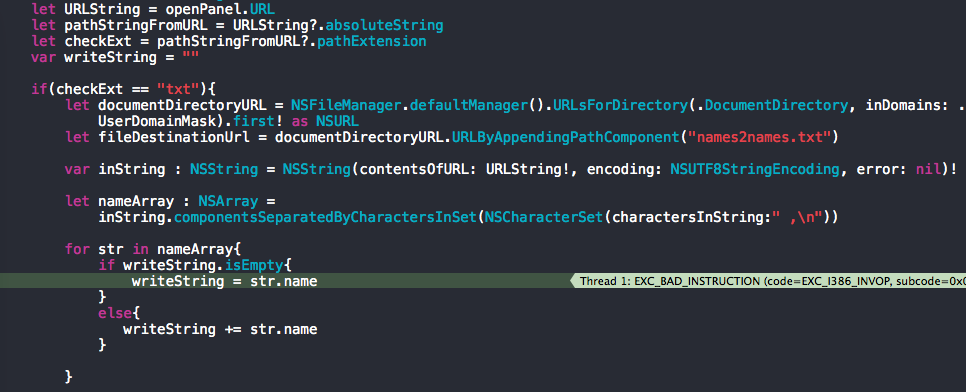The image size is (966, 392).
Task: Click the componentsSeparatedByCharactersInSet method call
Action: (x=325, y=218)
